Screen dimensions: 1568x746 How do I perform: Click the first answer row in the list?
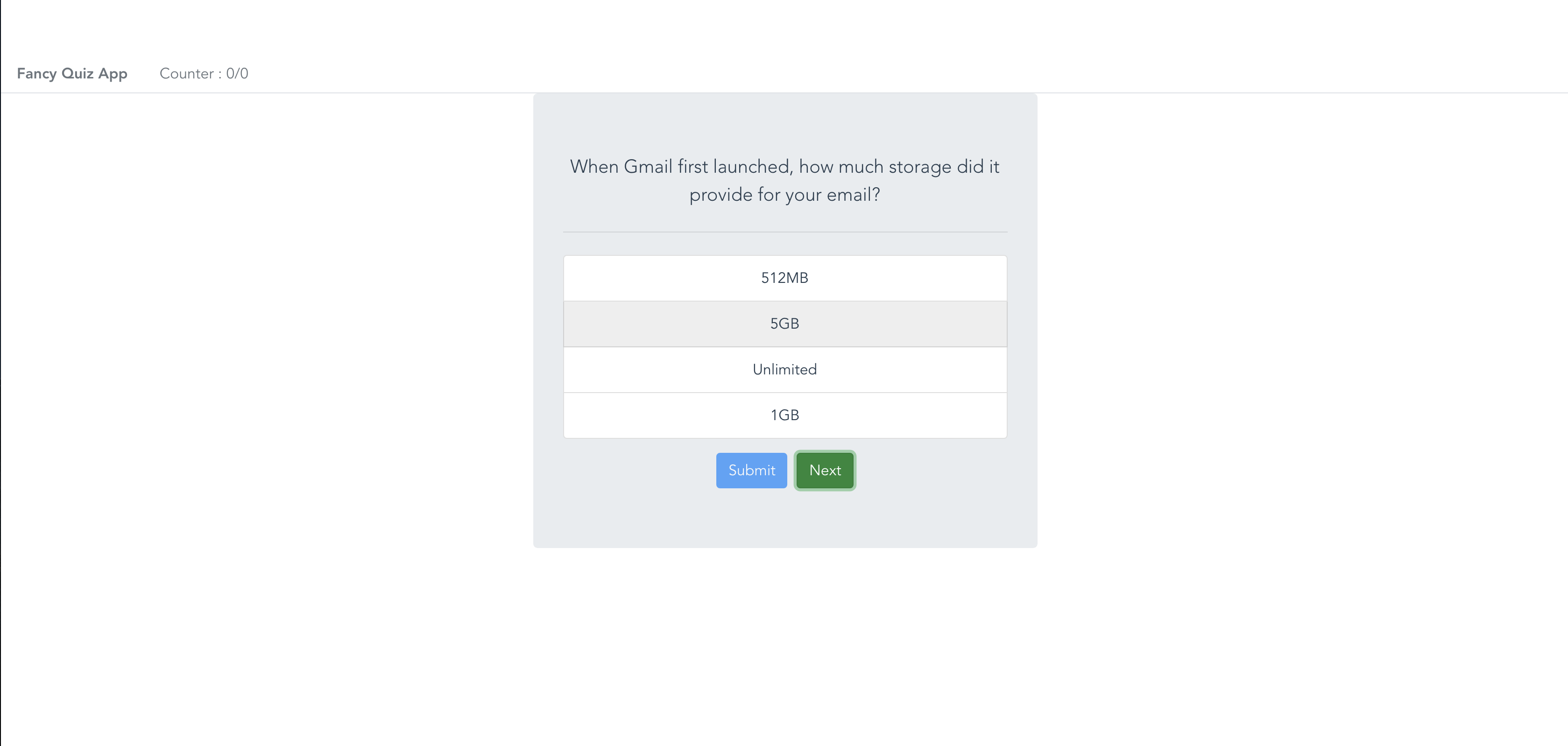(x=784, y=278)
